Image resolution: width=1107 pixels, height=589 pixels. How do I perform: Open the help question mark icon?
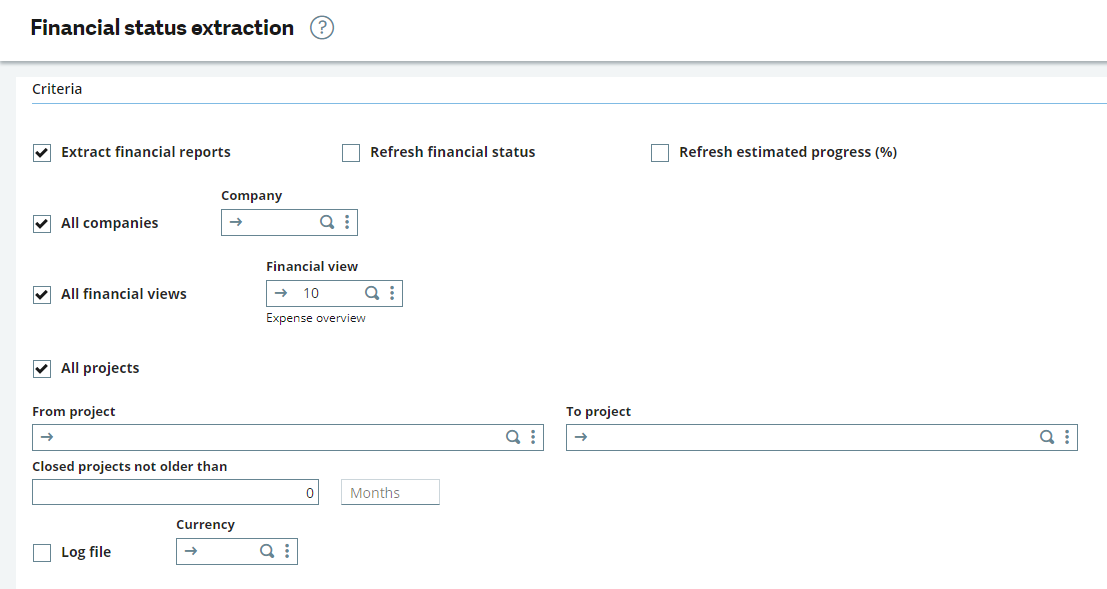click(322, 28)
